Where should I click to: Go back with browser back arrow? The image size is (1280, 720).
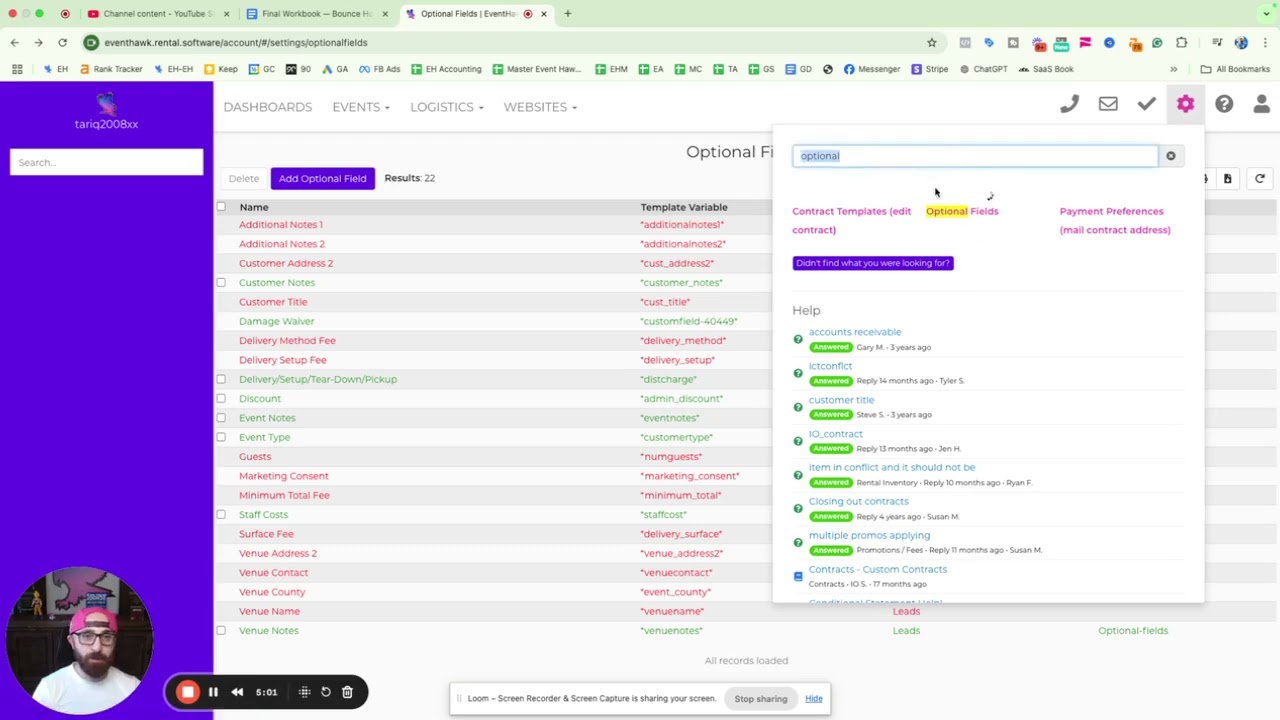(14, 42)
